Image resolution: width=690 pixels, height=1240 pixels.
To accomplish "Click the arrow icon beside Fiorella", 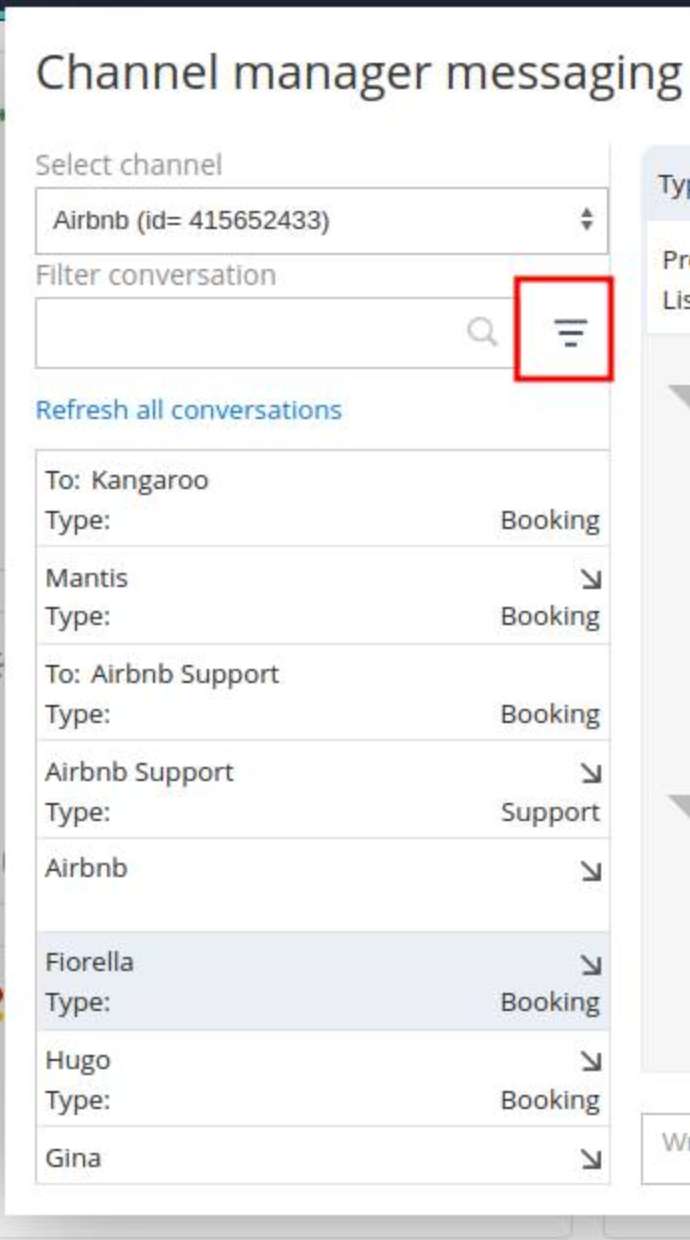I will click(591, 965).
